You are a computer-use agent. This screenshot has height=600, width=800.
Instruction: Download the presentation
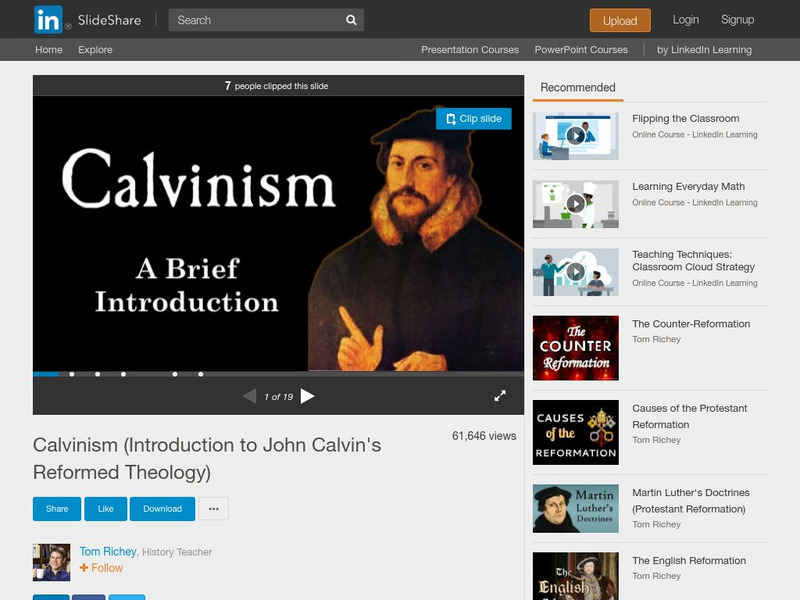click(162, 509)
